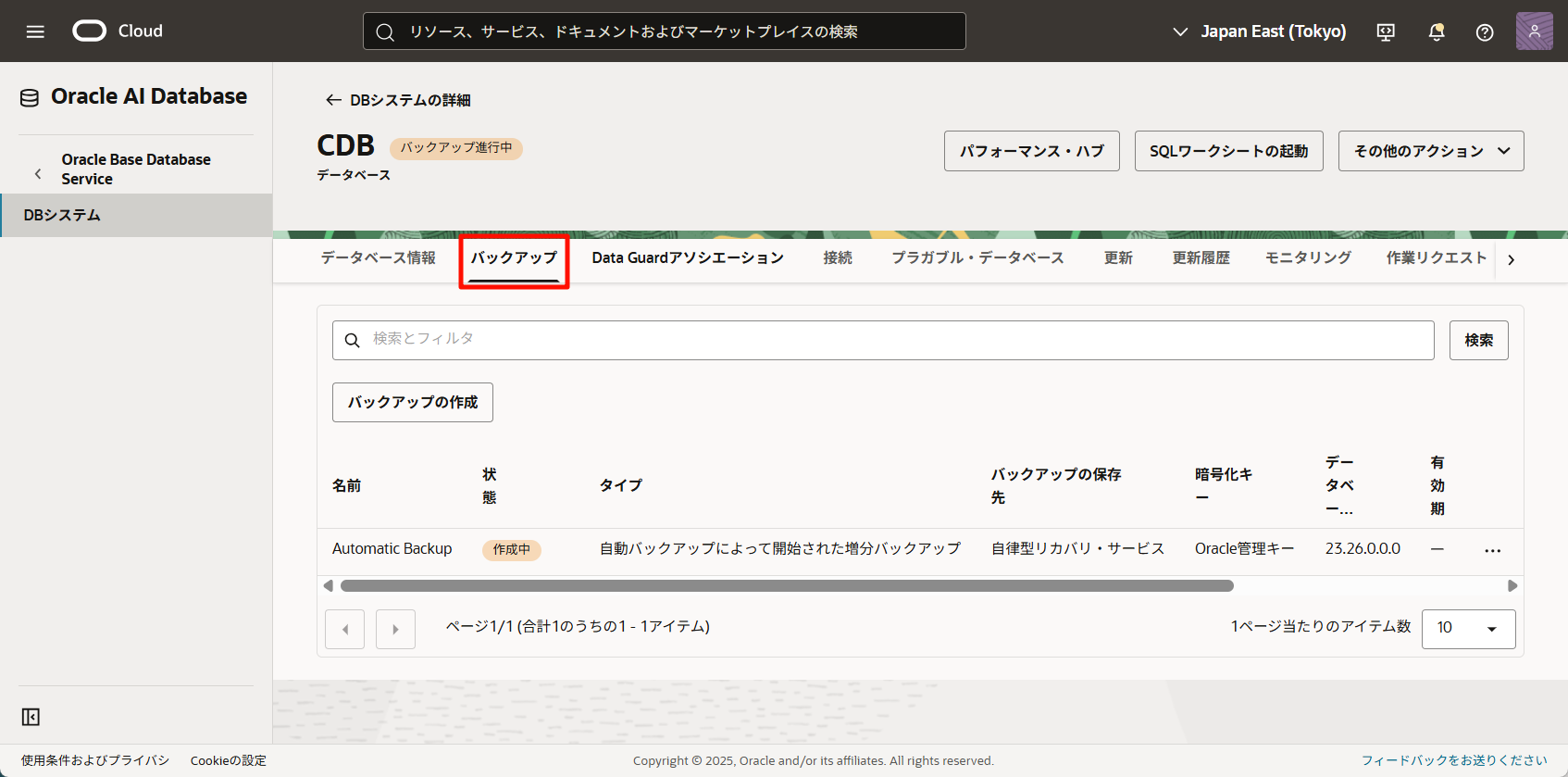This screenshot has height=777, width=1568.
Task: Open the 作業リクエスト tab
Action: click(1436, 257)
